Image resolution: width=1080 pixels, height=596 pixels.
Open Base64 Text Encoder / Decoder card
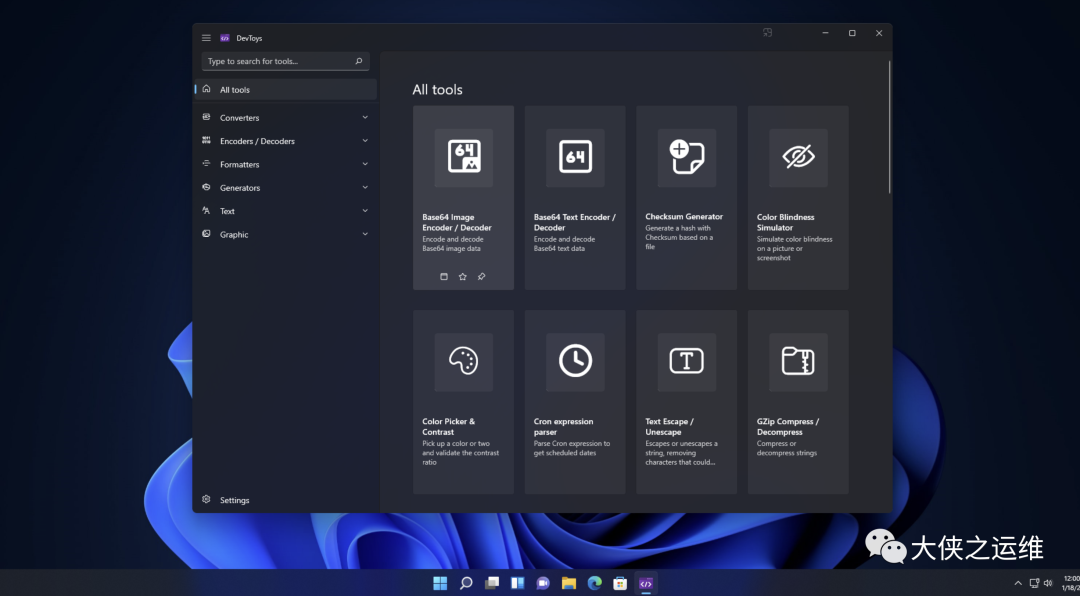pyautogui.click(x=575, y=198)
